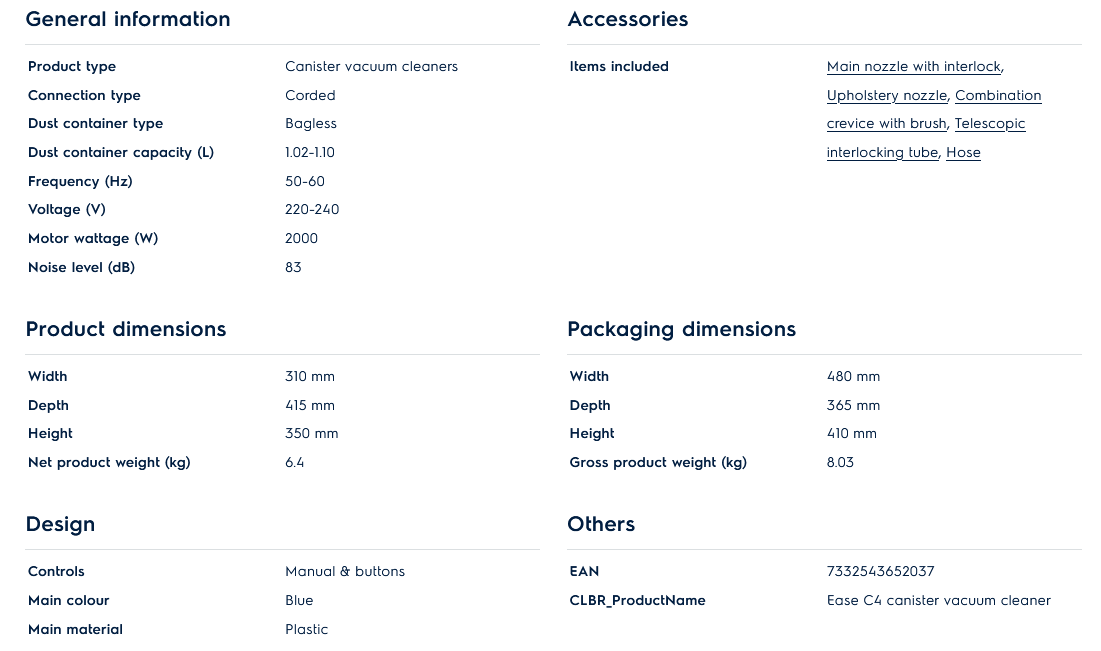Click the EAN number 7332543652037

(x=880, y=572)
